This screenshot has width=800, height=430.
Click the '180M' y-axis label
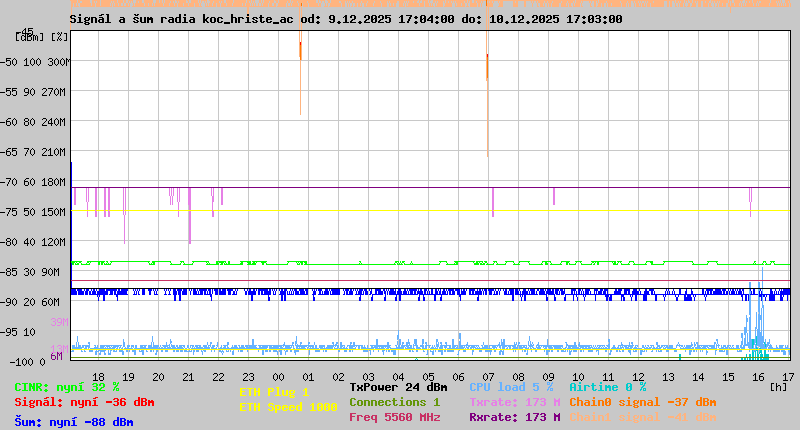(x=55, y=183)
